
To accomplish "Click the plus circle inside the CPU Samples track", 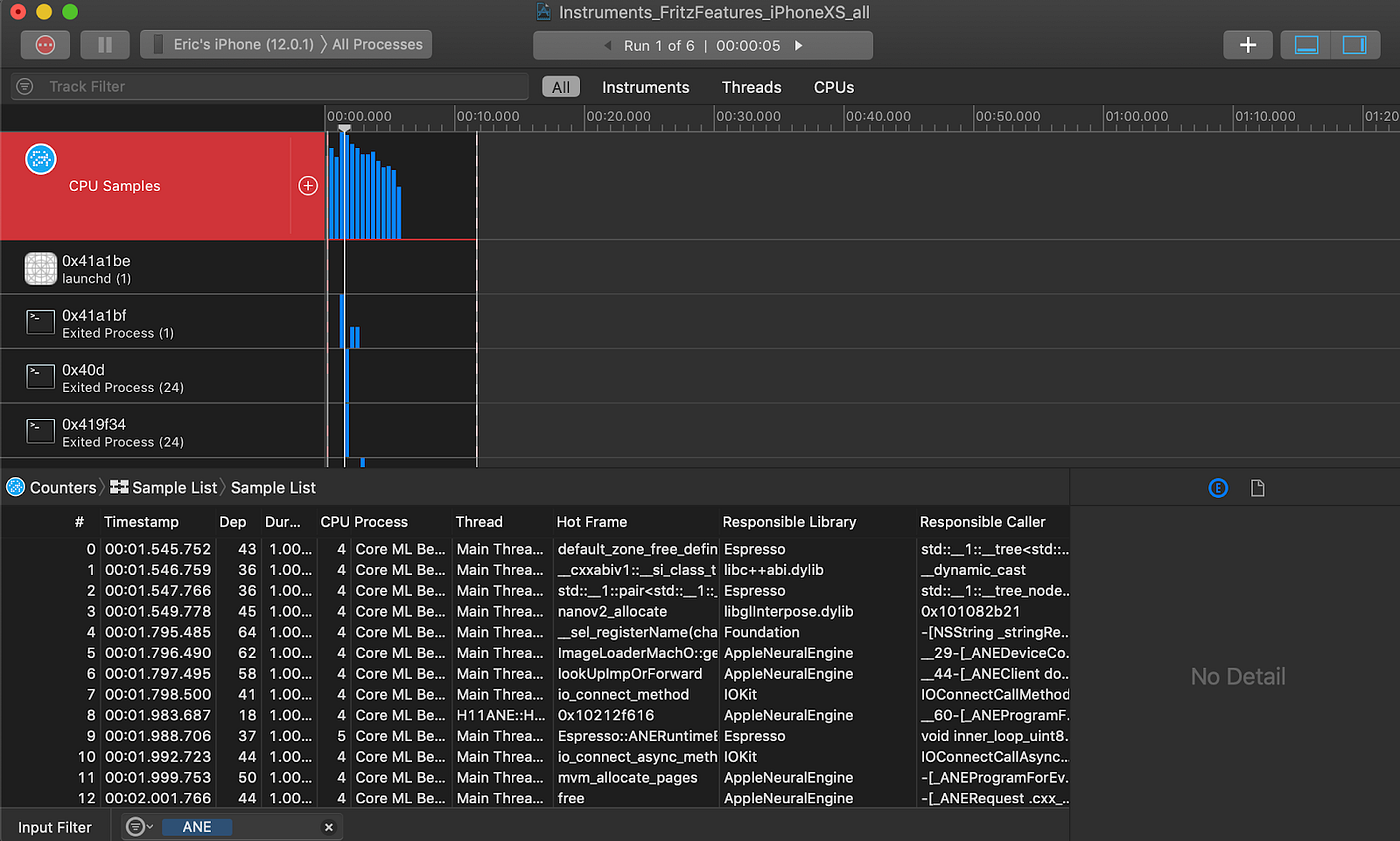I will [308, 185].
